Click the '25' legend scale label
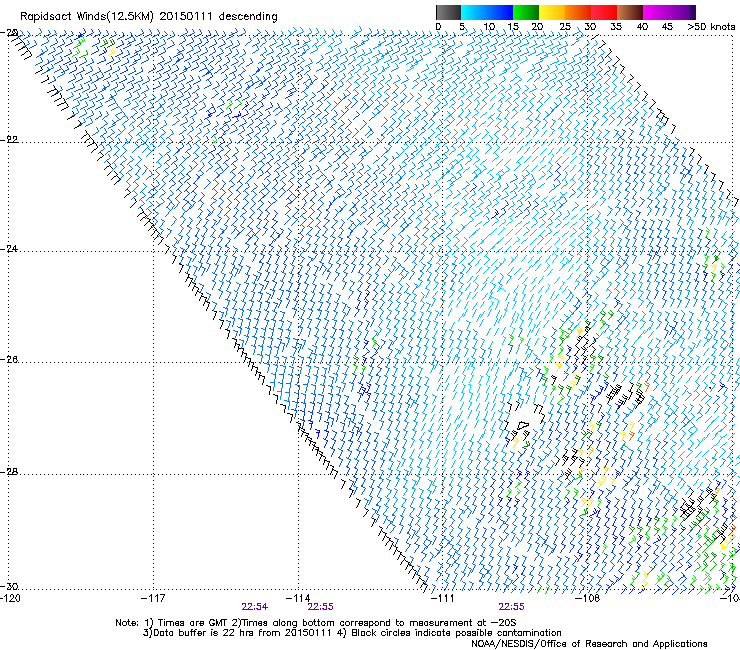 point(564,26)
